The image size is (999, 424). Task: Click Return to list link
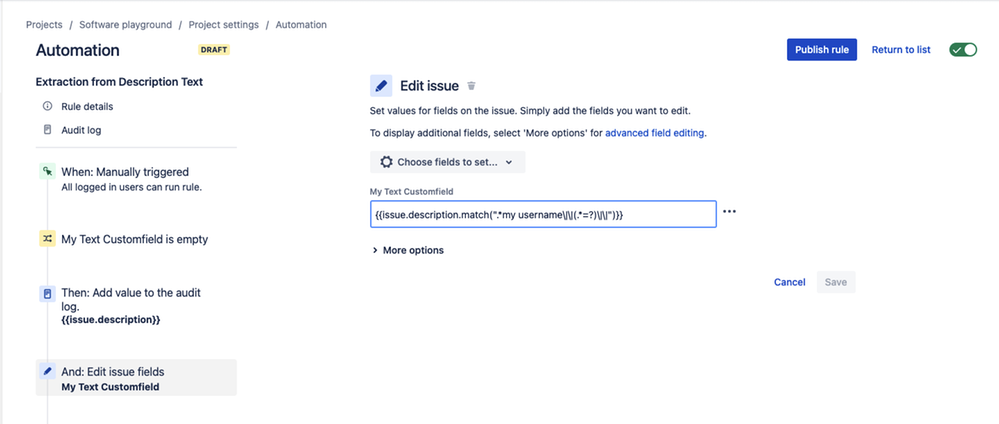[901, 50]
